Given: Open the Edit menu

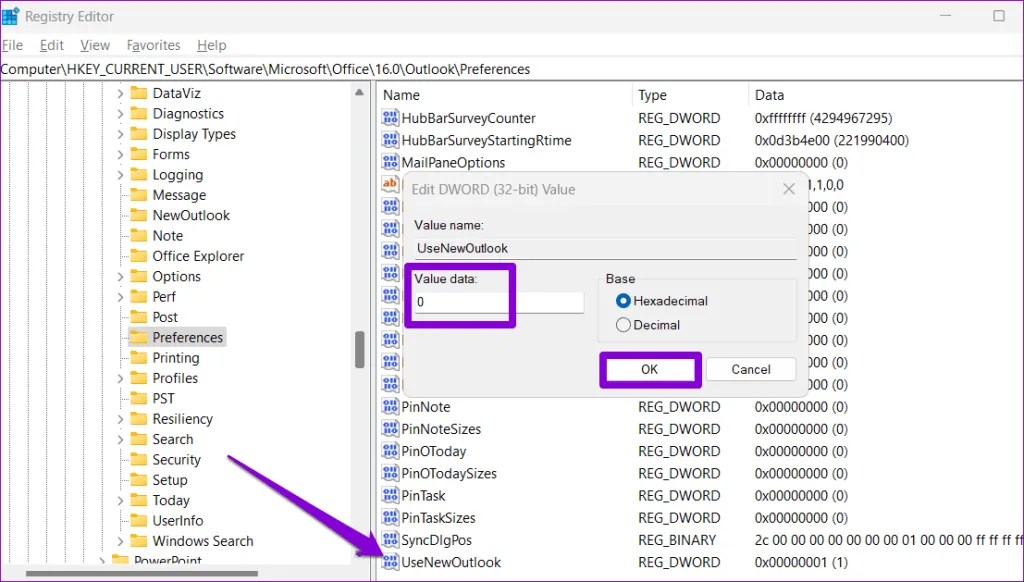Looking at the screenshot, I should point(52,45).
